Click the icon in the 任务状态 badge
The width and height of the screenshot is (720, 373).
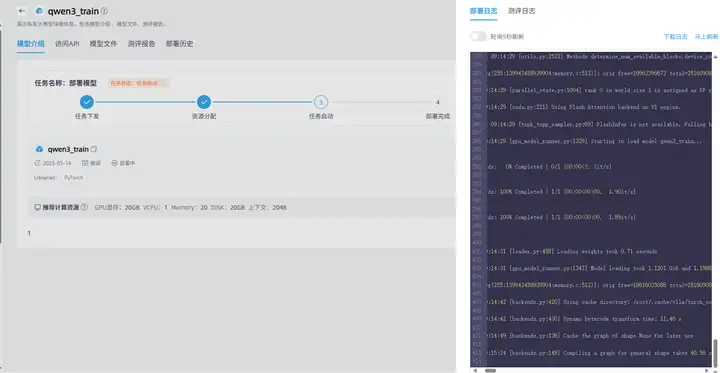tap(163, 83)
